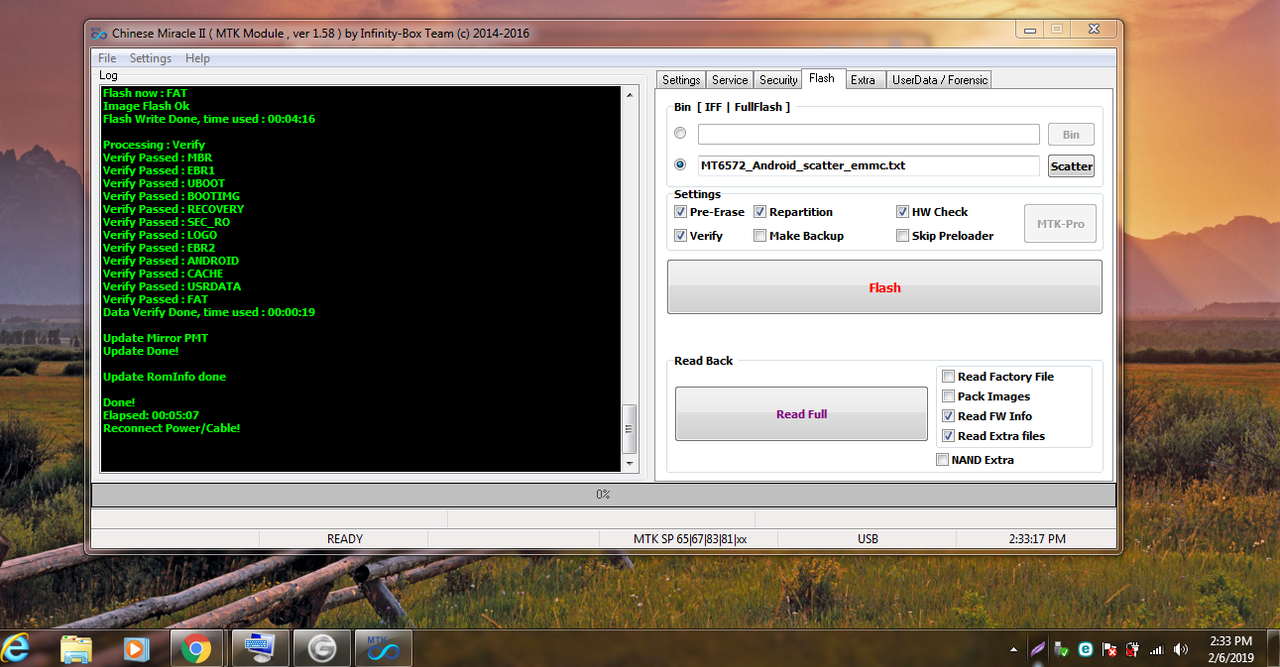This screenshot has width=1280, height=667.
Task: Click the Read Full button
Action: [x=801, y=414]
